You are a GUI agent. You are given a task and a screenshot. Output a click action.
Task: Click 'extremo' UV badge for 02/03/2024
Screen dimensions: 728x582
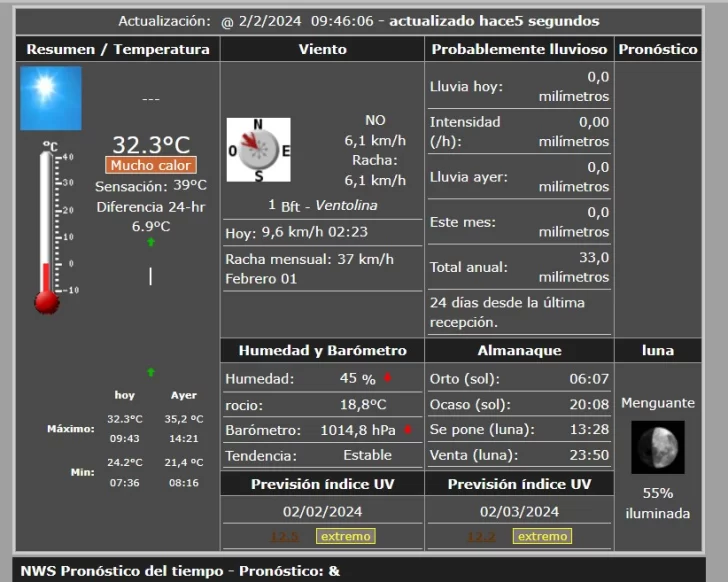click(x=542, y=536)
